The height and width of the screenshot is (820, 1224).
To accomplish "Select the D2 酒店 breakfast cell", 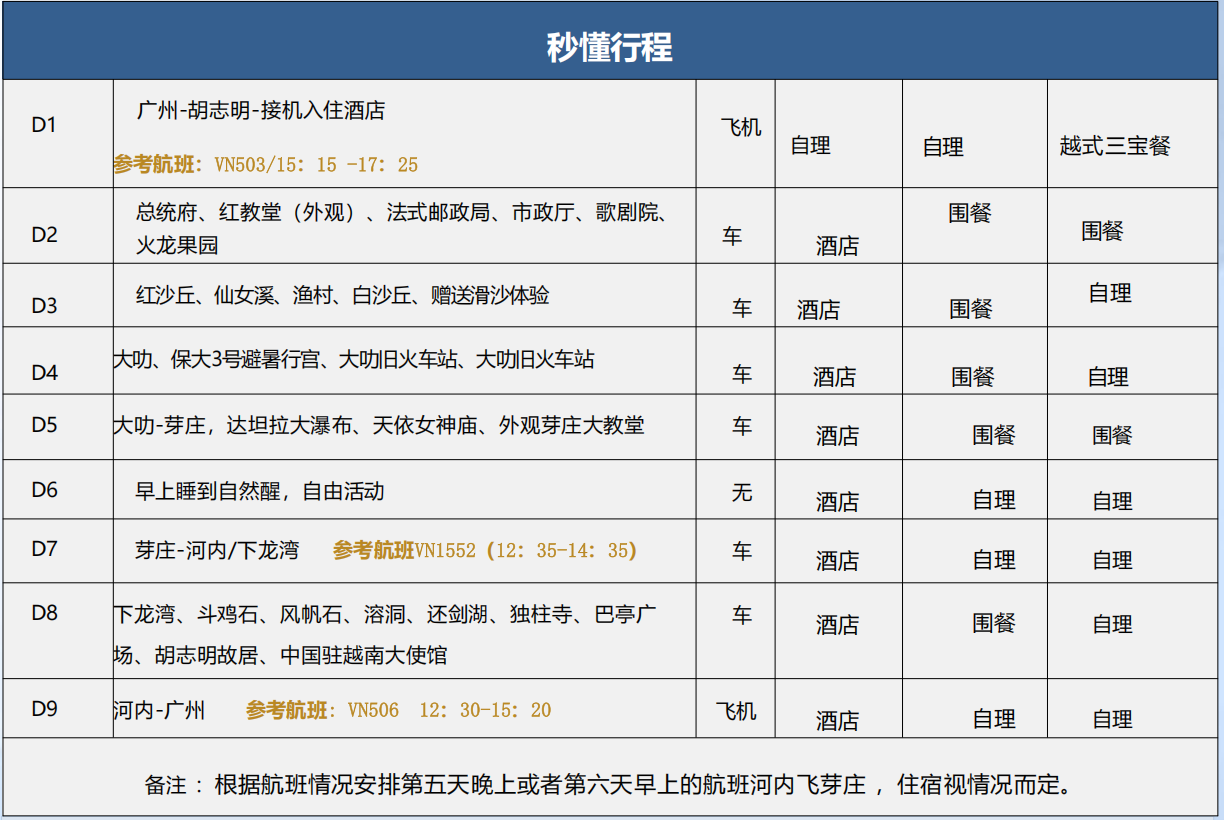I will point(837,246).
